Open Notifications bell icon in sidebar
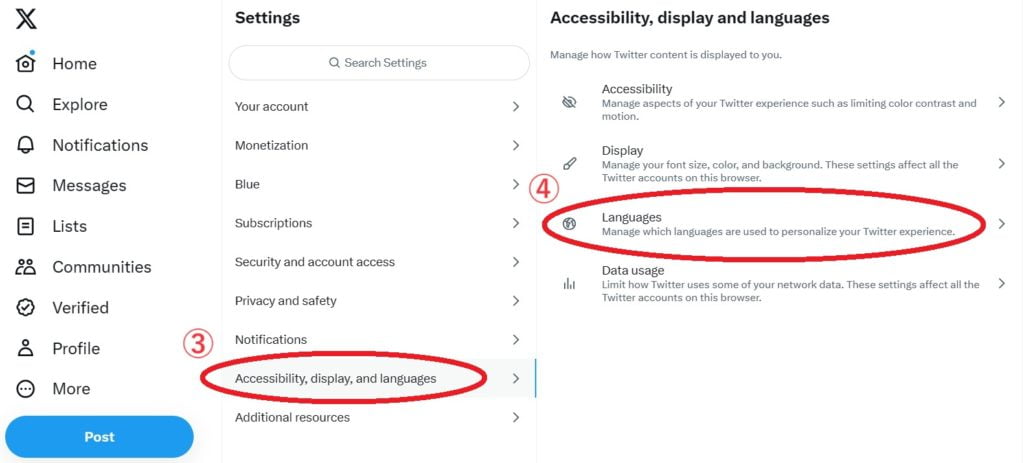Screen dimensions: 1024x463 coord(26,145)
